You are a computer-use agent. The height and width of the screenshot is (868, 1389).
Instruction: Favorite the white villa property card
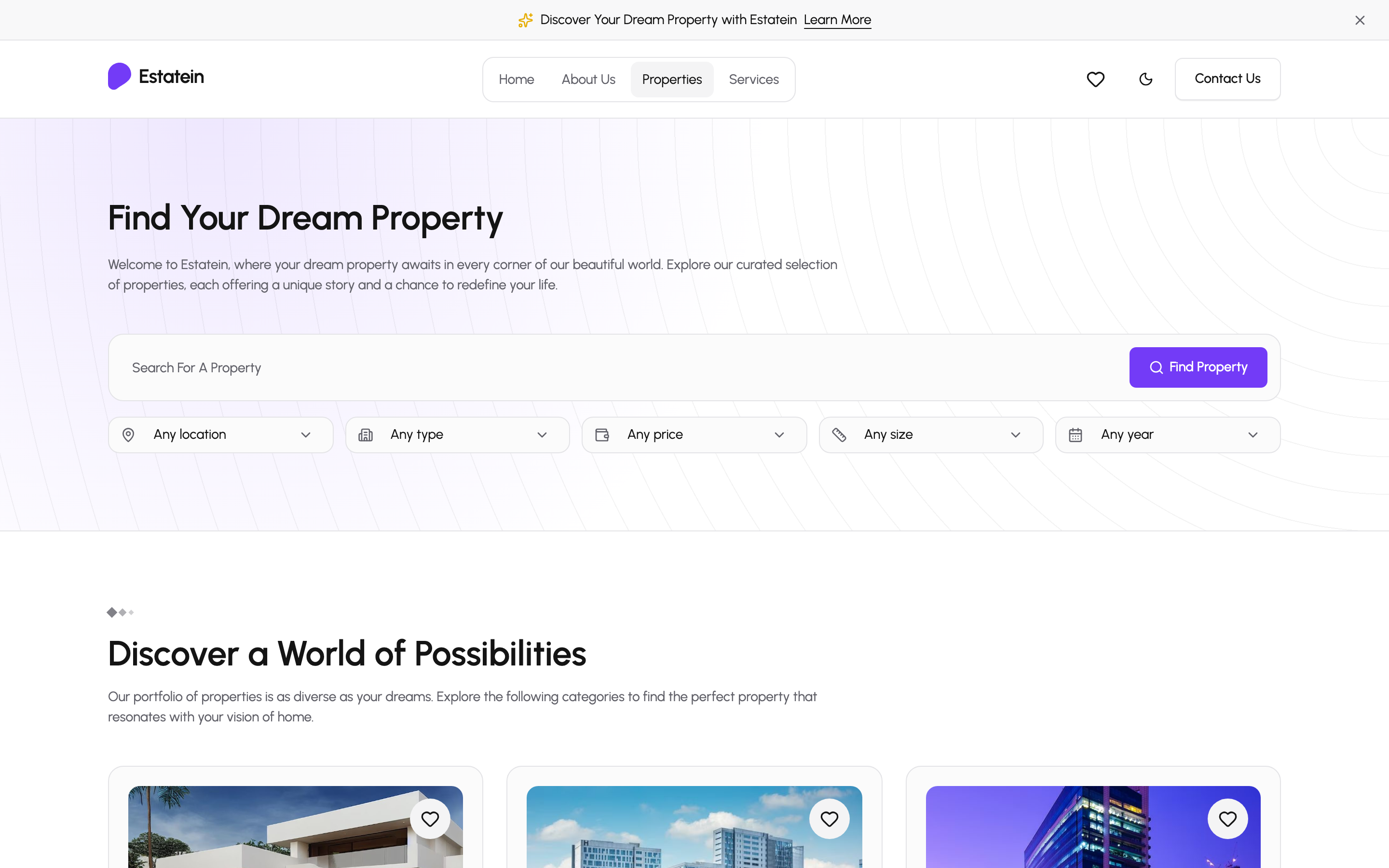coord(430,819)
